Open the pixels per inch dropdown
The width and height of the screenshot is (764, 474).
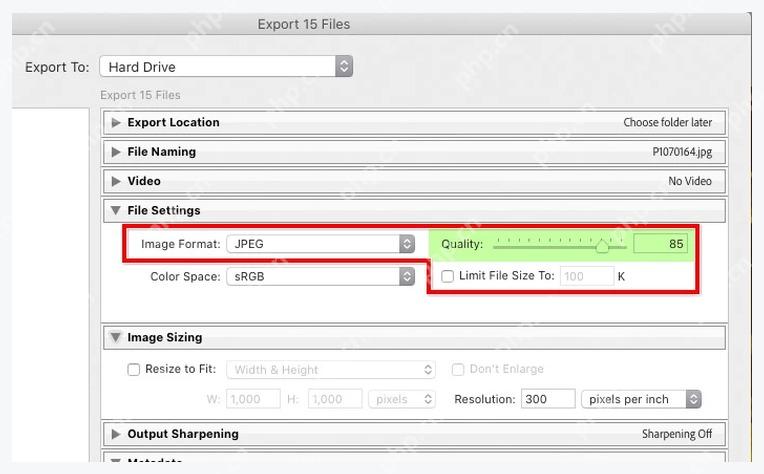641,399
